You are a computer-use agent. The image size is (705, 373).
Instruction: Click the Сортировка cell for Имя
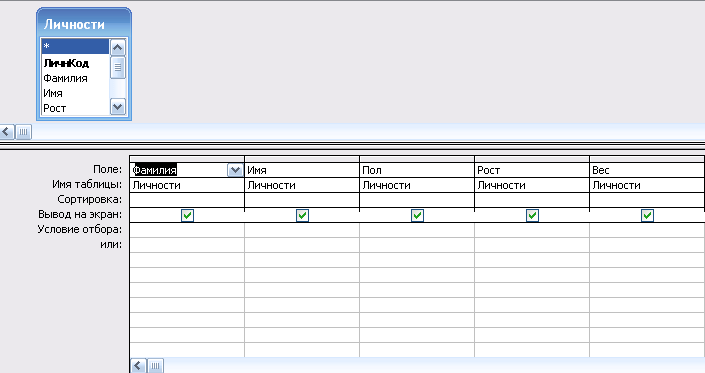[x=302, y=200]
